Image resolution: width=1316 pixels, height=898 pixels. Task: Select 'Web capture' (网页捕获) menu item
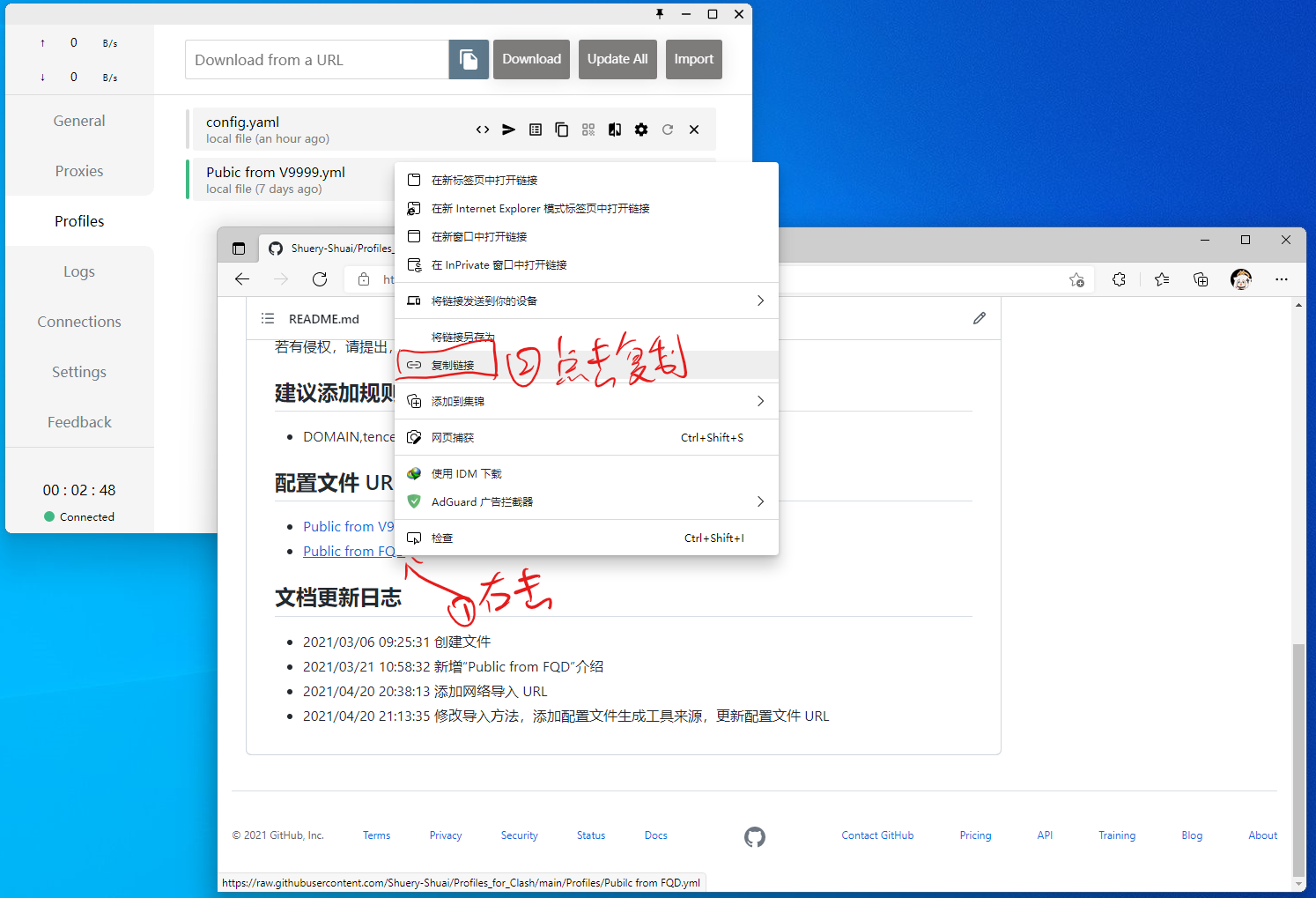[x=587, y=437]
